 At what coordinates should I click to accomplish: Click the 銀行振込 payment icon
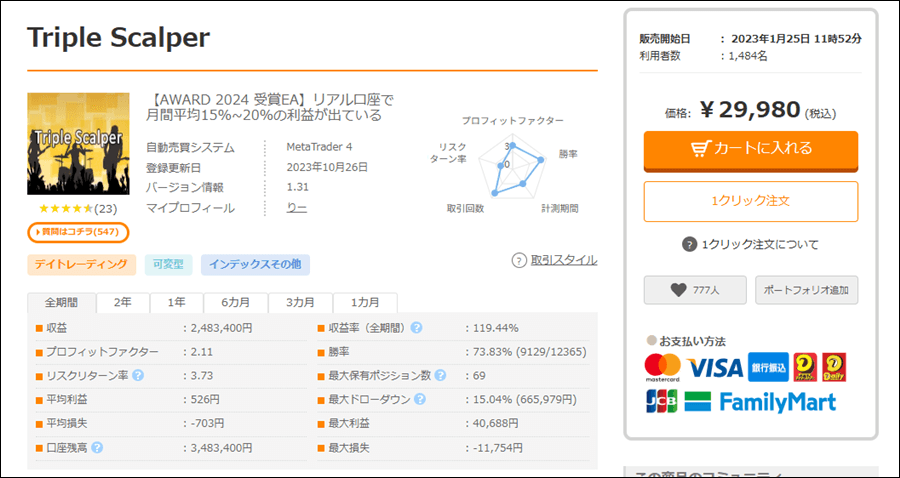pyautogui.click(x=769, y=367)
